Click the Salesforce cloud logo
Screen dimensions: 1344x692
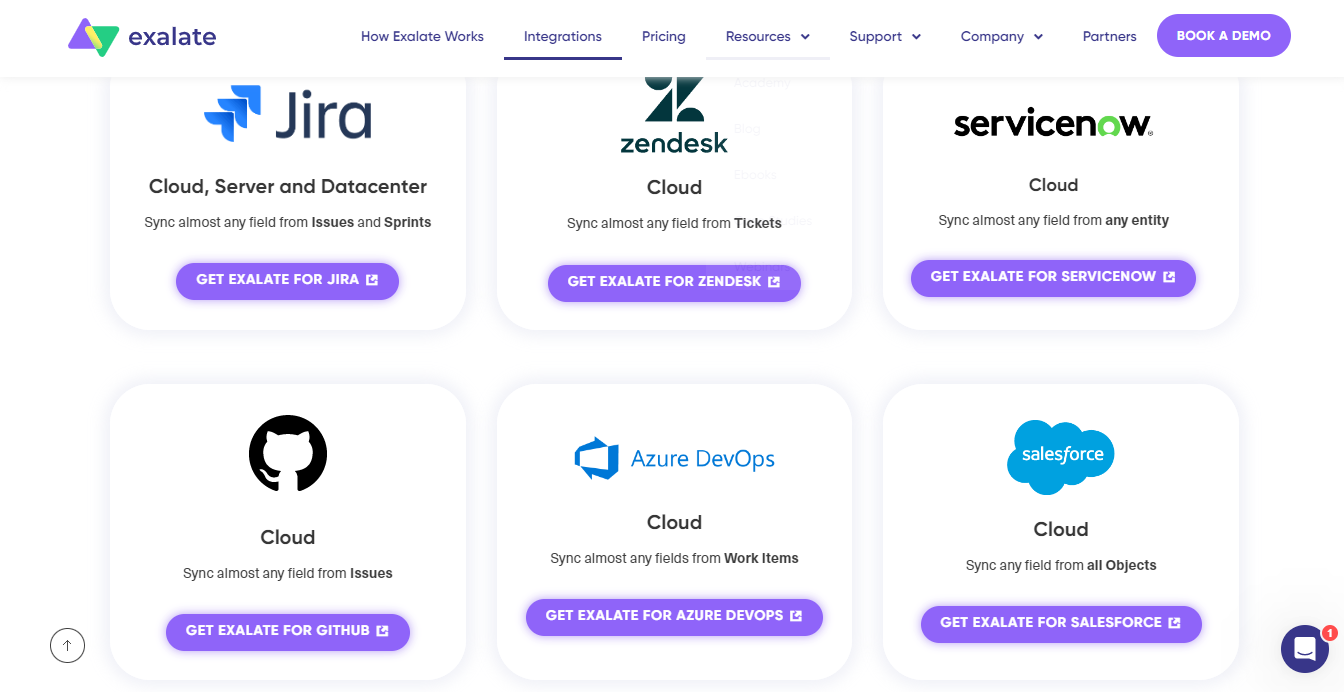[x=1060, y=457]
